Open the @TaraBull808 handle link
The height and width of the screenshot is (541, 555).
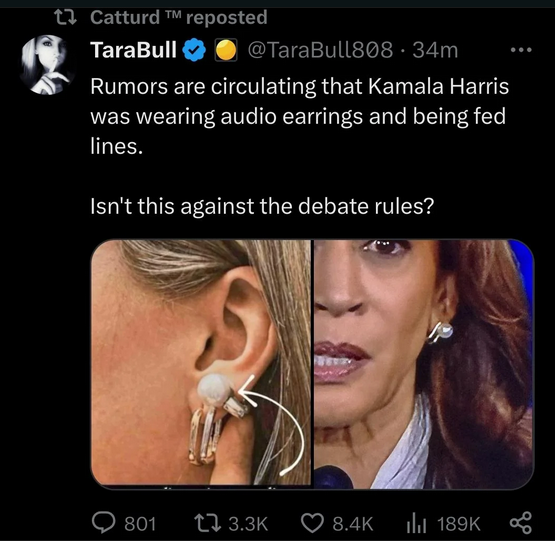point(321,50)
